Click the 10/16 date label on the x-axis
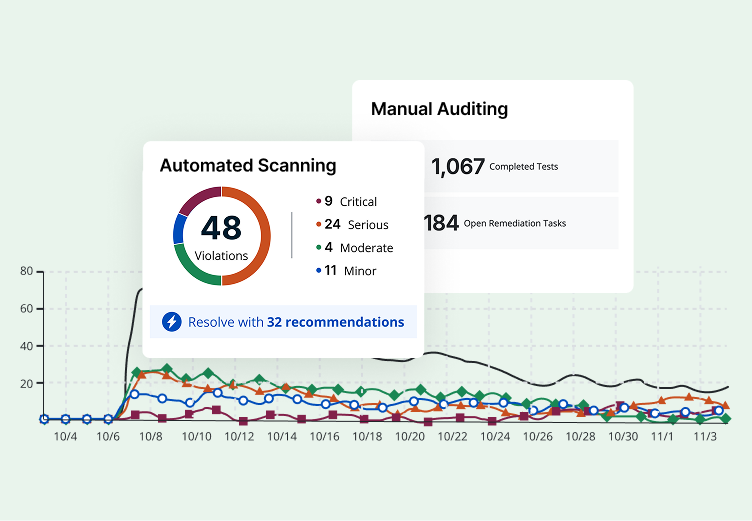752x521 pixels. pos(324,437)
